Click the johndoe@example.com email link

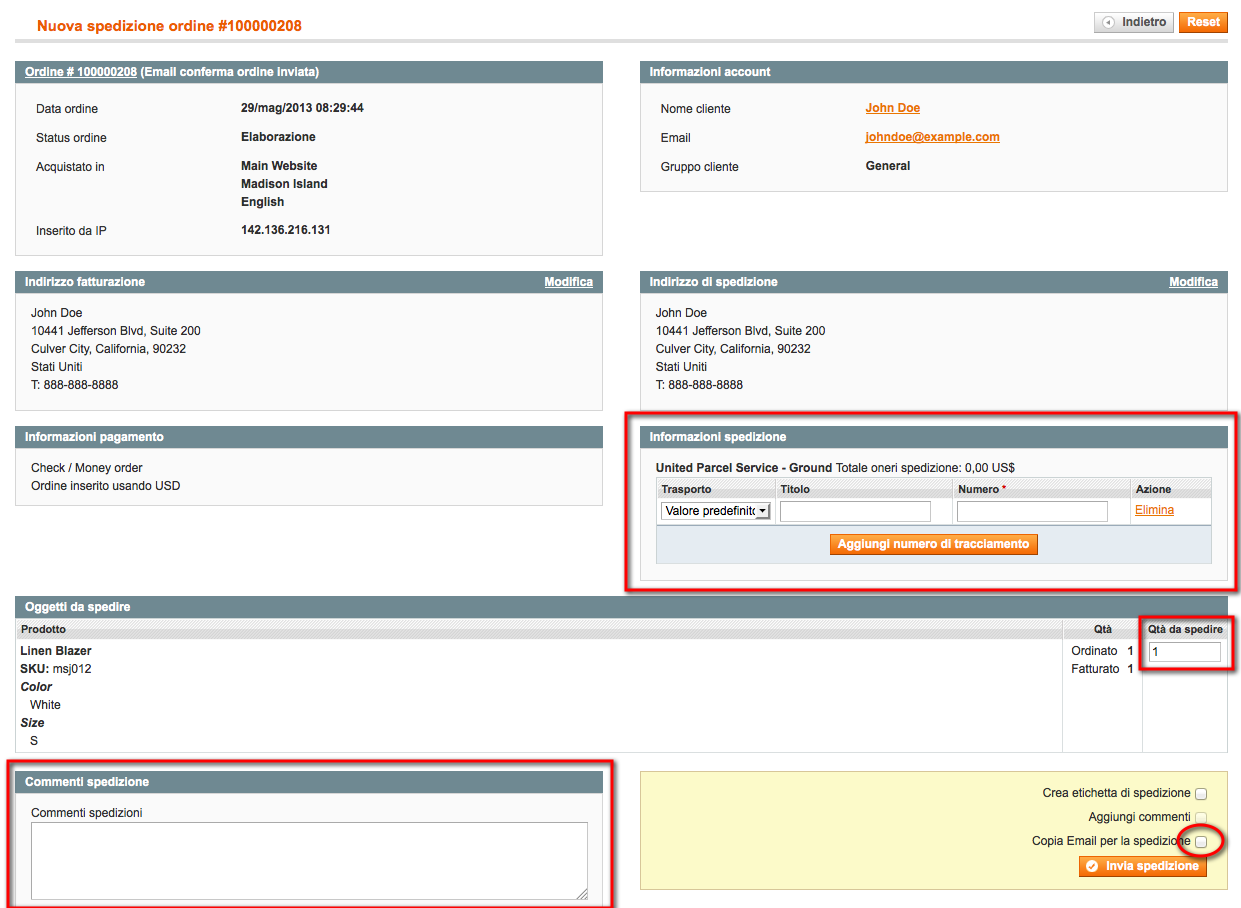[932, 136]
